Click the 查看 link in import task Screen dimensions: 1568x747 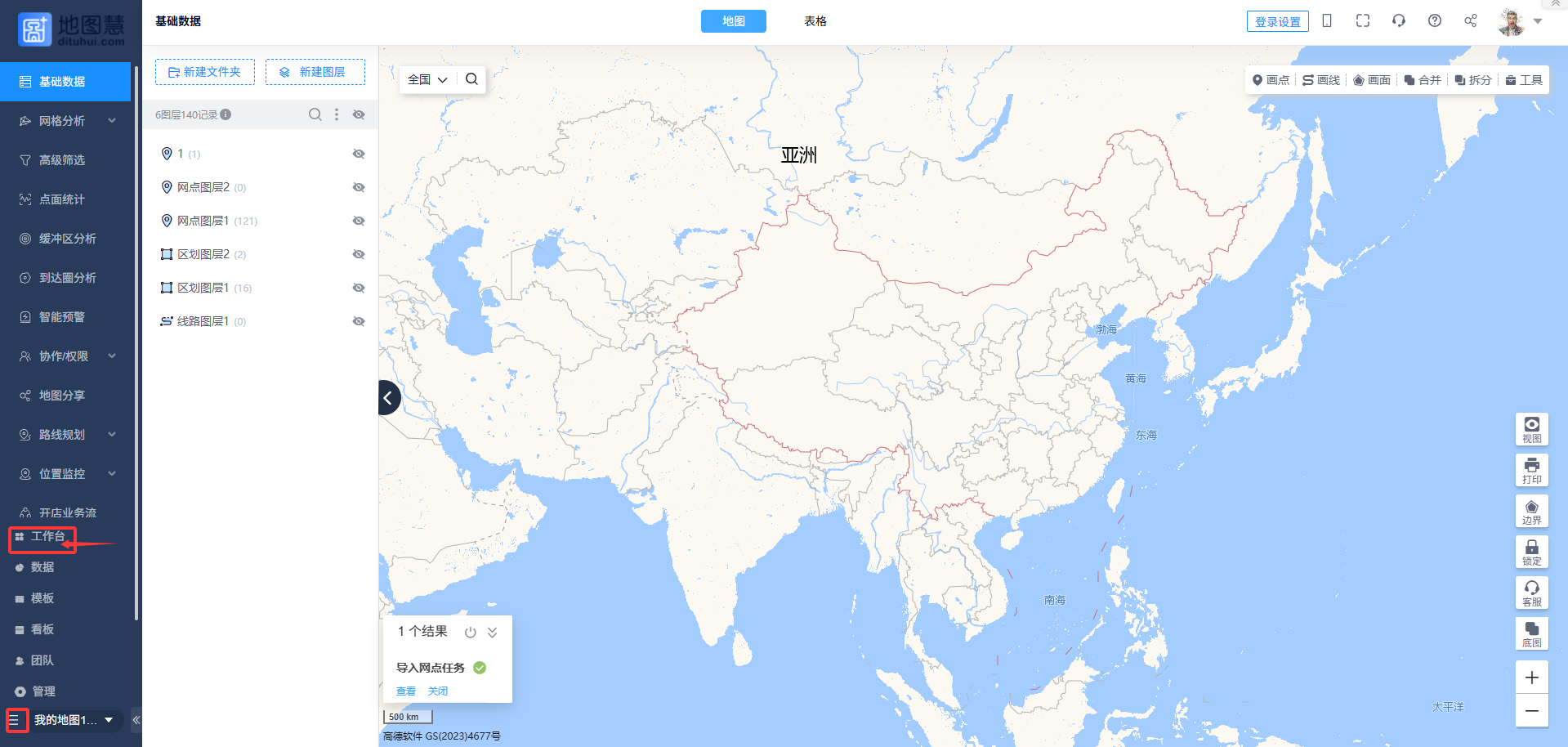406,691
